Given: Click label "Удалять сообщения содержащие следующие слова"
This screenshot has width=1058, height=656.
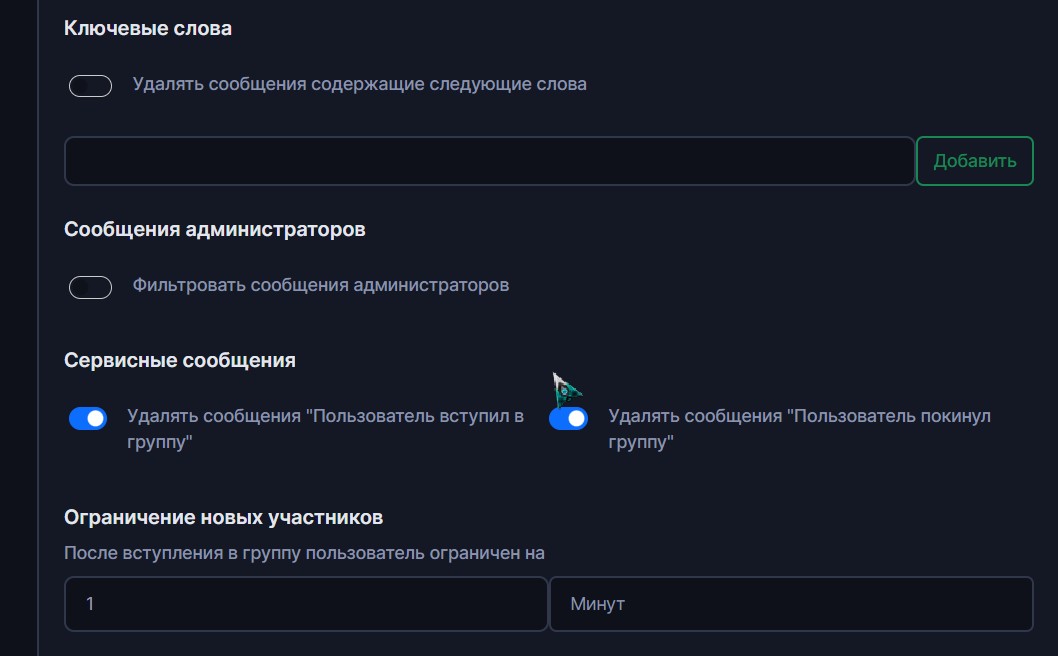Looking at the screenshot, I should click(x=359, y=84).
